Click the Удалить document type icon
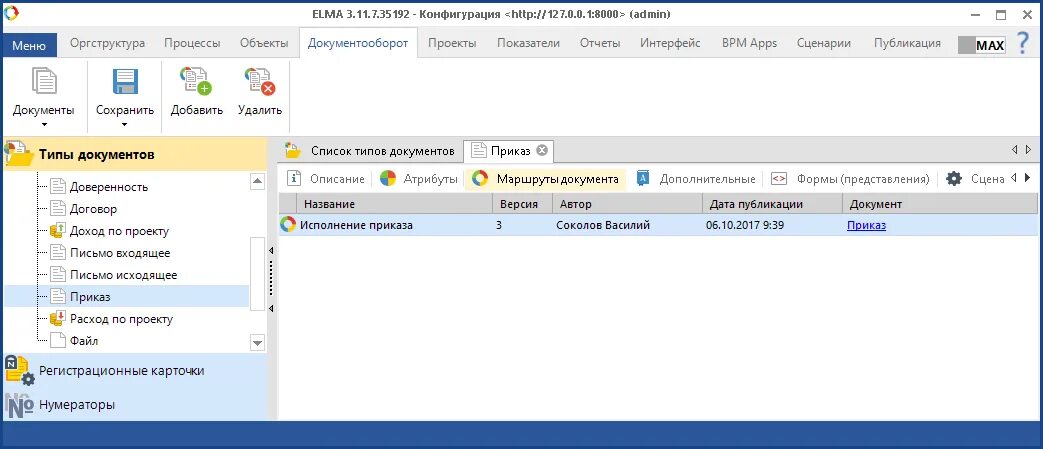 click(260, 81)
